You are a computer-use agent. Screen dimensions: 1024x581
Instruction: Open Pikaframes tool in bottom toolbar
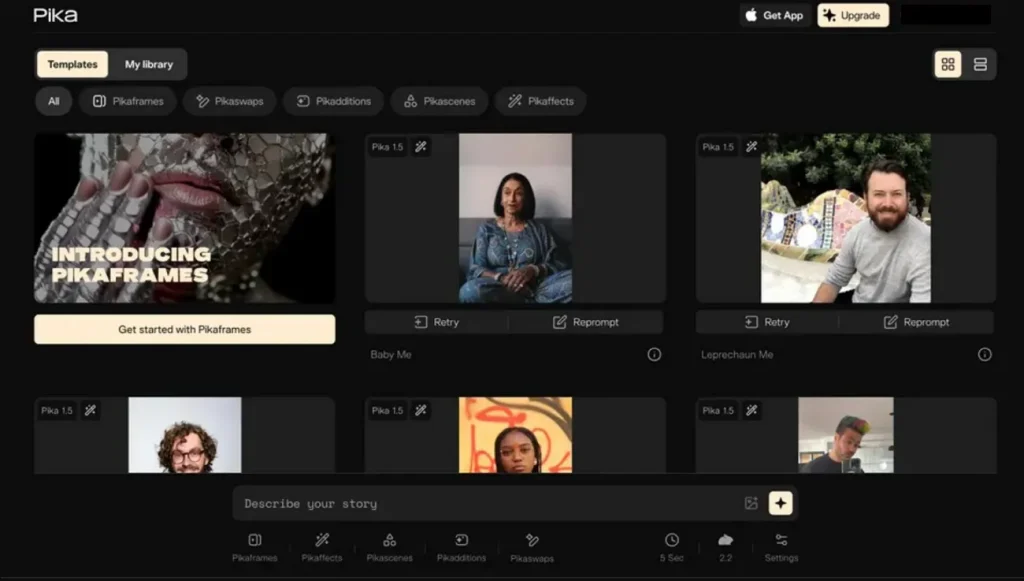pos(254,546)
